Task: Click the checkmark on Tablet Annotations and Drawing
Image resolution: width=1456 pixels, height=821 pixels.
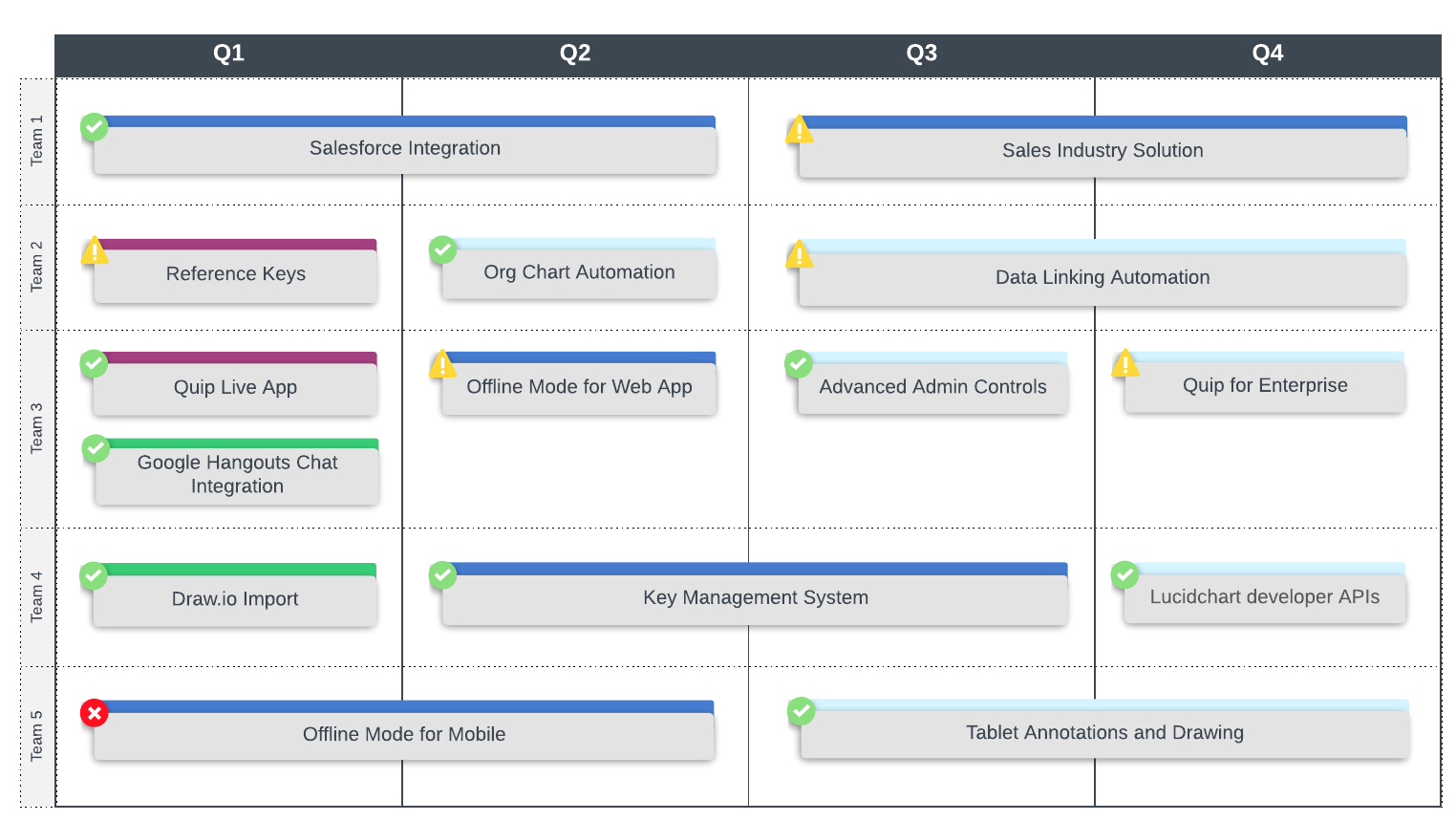Action: [x=801, y=711]
